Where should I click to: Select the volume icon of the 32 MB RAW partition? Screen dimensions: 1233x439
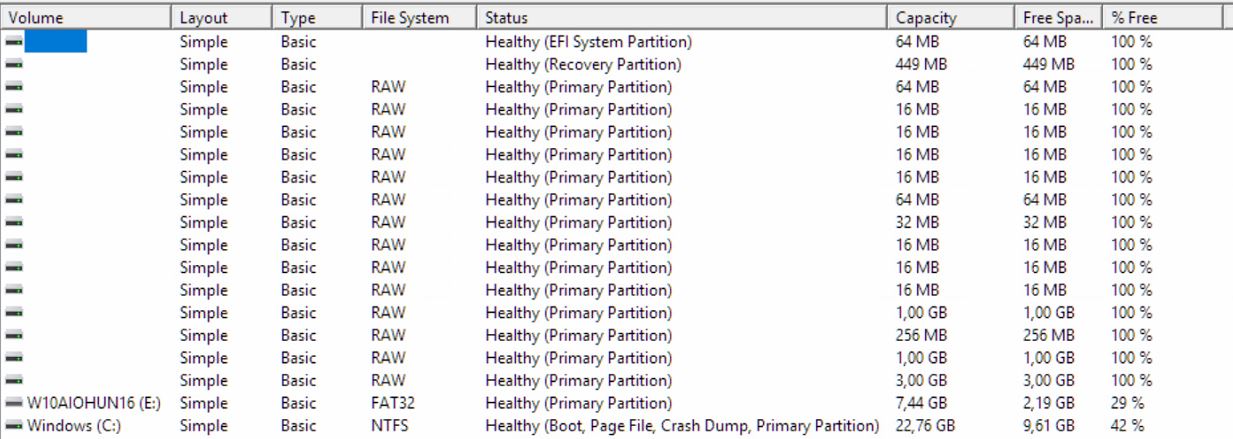point(13,223)
